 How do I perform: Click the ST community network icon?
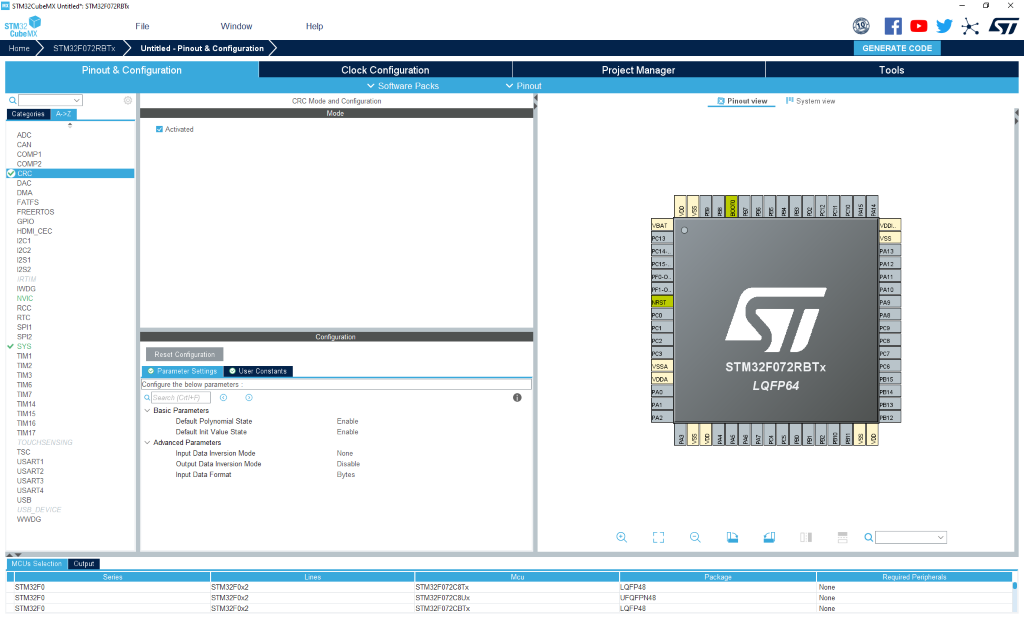[x=970, y=26]
